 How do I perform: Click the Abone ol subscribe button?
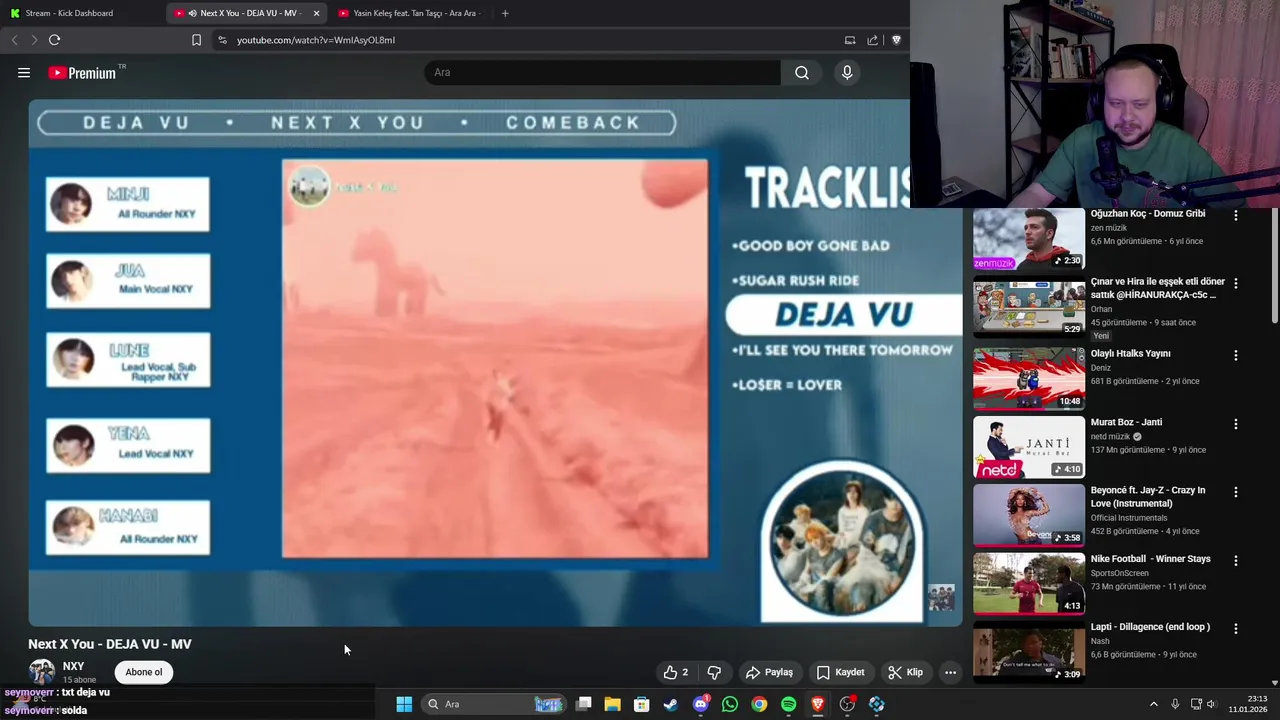click(144, 672)
